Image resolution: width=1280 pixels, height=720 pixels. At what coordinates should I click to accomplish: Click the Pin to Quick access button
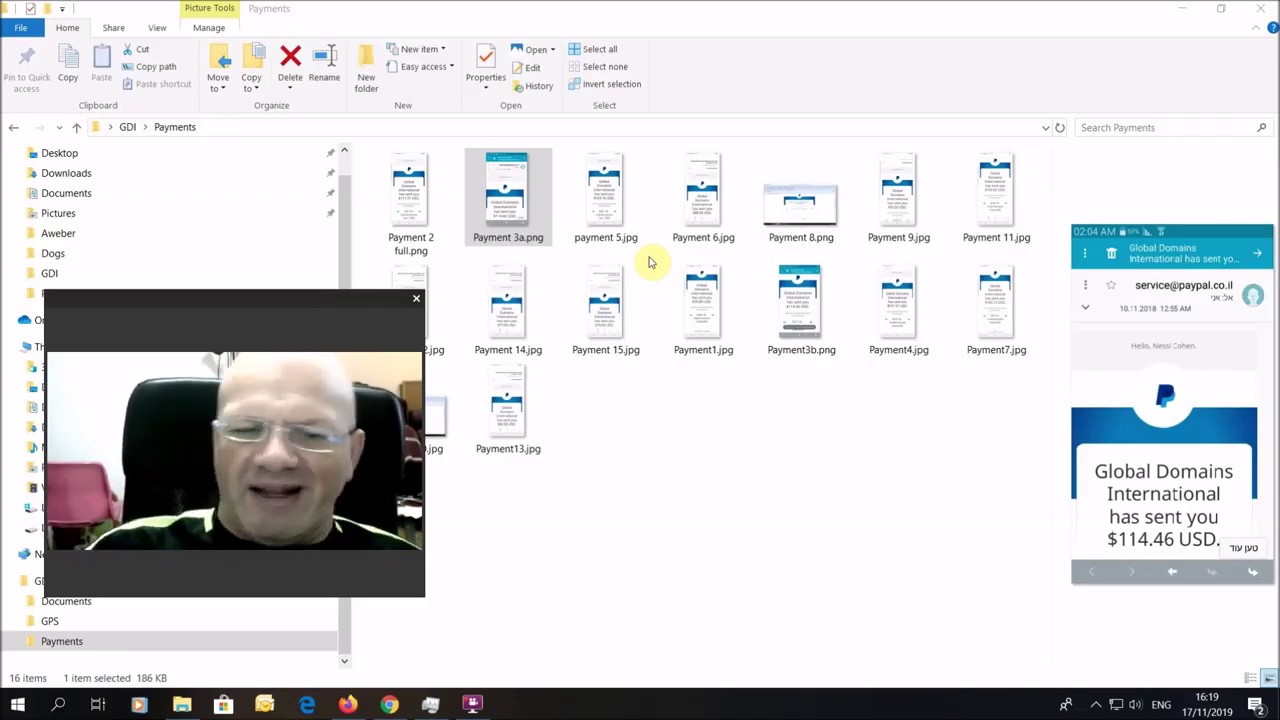[26, 69]
